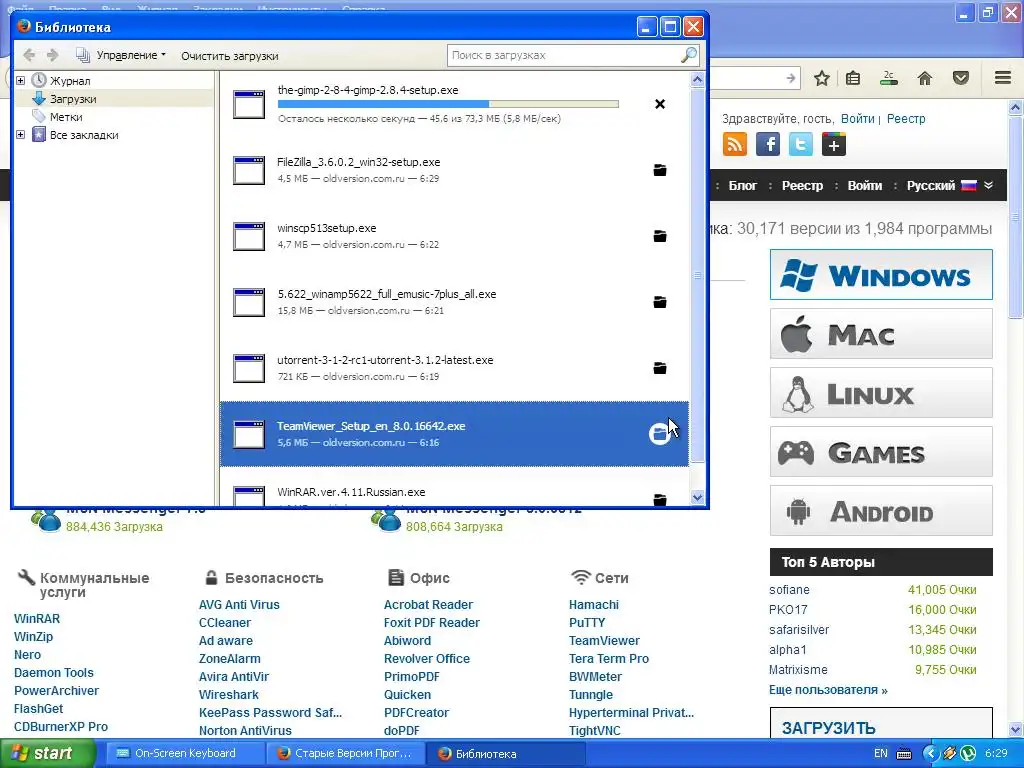The height and width of the screenshot is (768, 1024).
Task: Open containing folder for utorrent download
Action: (660, 368)
